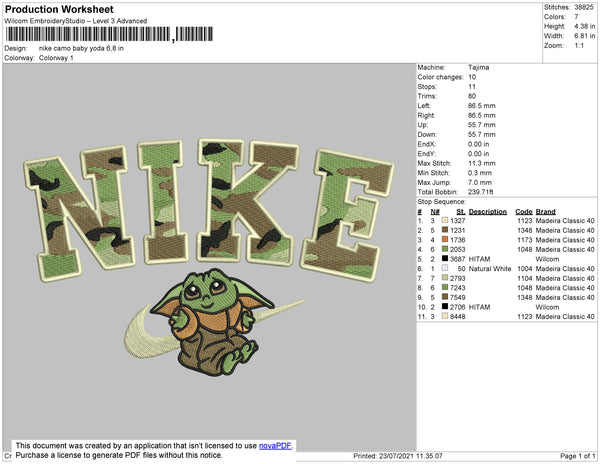The image size is (600, 464).
Task: Click the cream swatch for stop 1 (1327)
Action: tap(445, 221)
